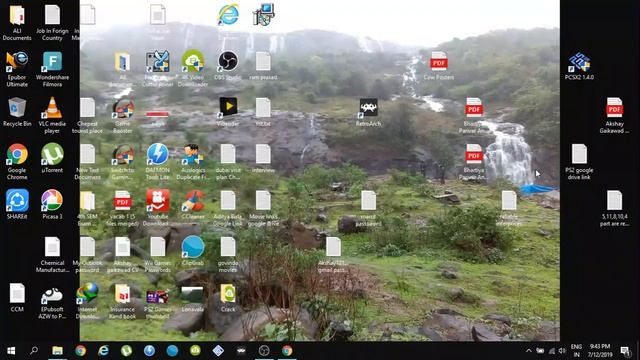Open SHAREit desktop shortcut

17,201
